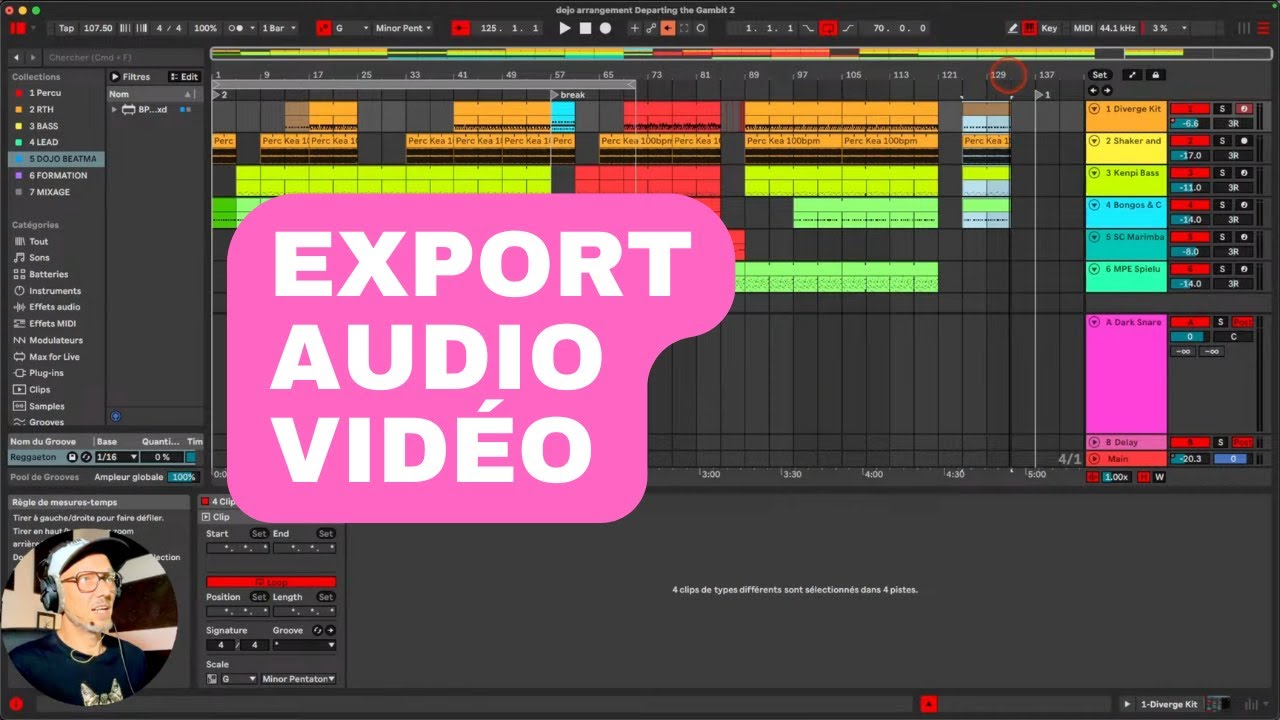Toggle the automation arm icon
The width and height of the screenshot is (1280, 720).
(651, 28)
